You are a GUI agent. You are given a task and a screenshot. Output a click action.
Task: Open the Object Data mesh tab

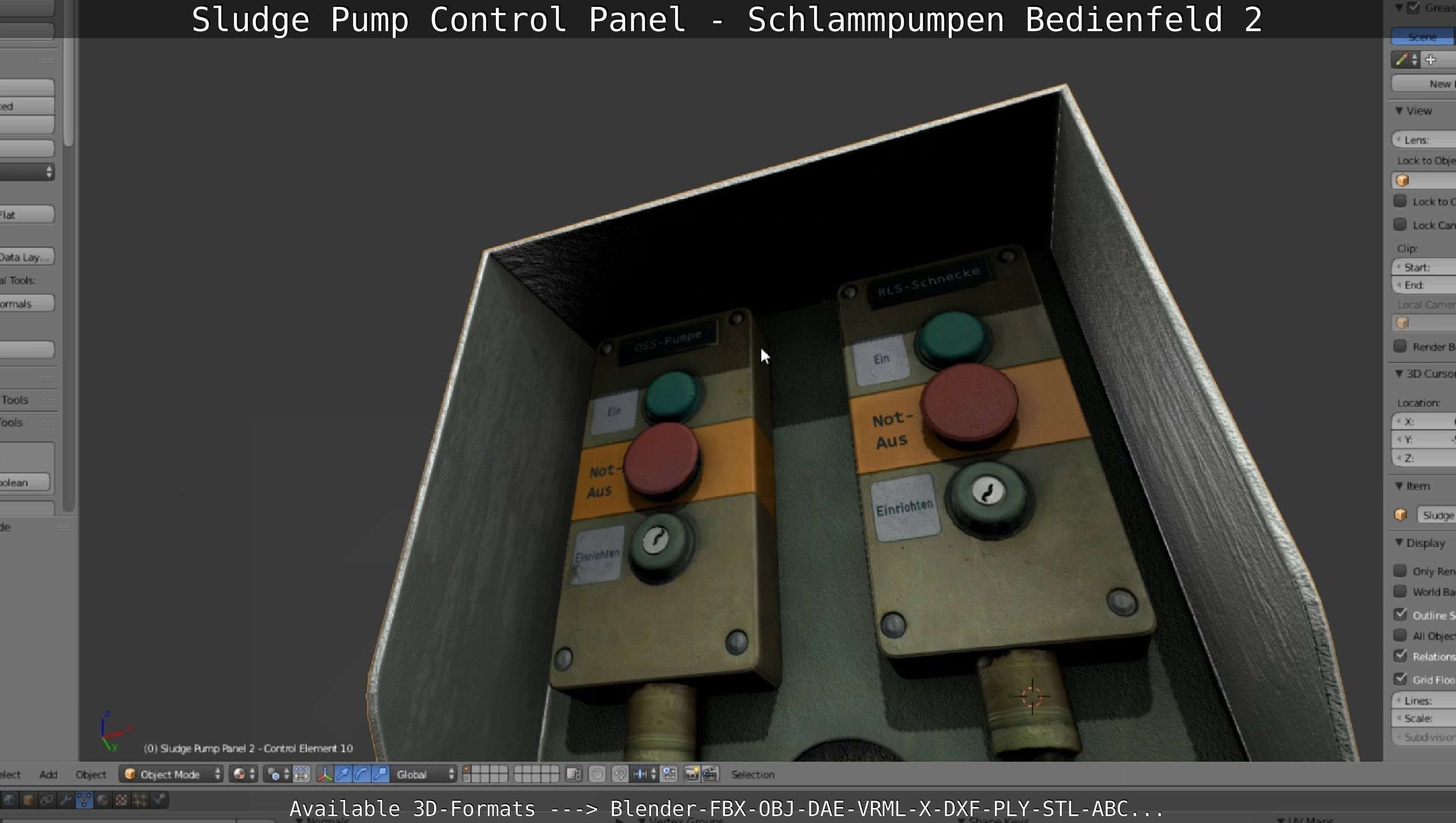point(84,800)
